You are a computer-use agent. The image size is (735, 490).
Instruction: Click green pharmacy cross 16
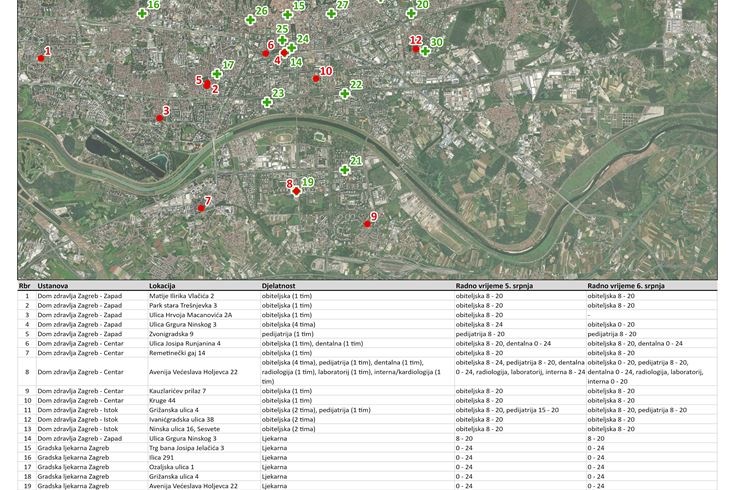coord(142,13)
